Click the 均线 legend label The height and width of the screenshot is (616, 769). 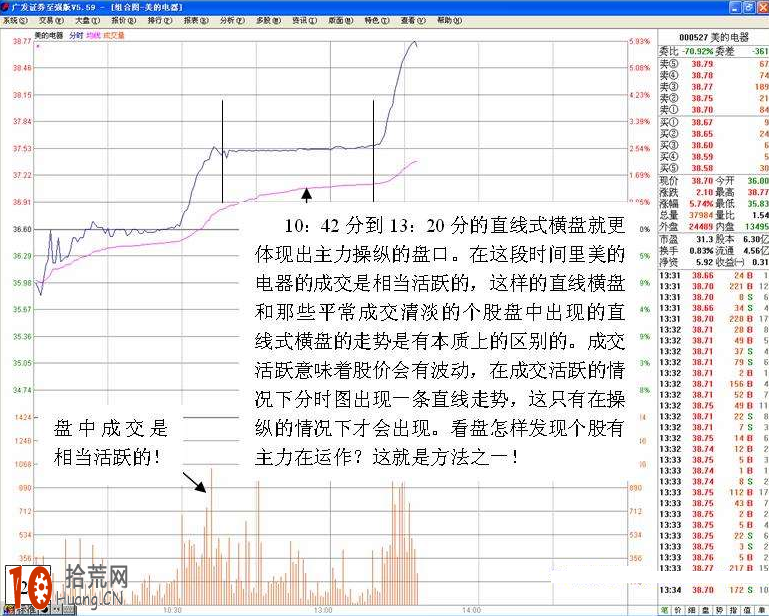click(x=93, y=35)
